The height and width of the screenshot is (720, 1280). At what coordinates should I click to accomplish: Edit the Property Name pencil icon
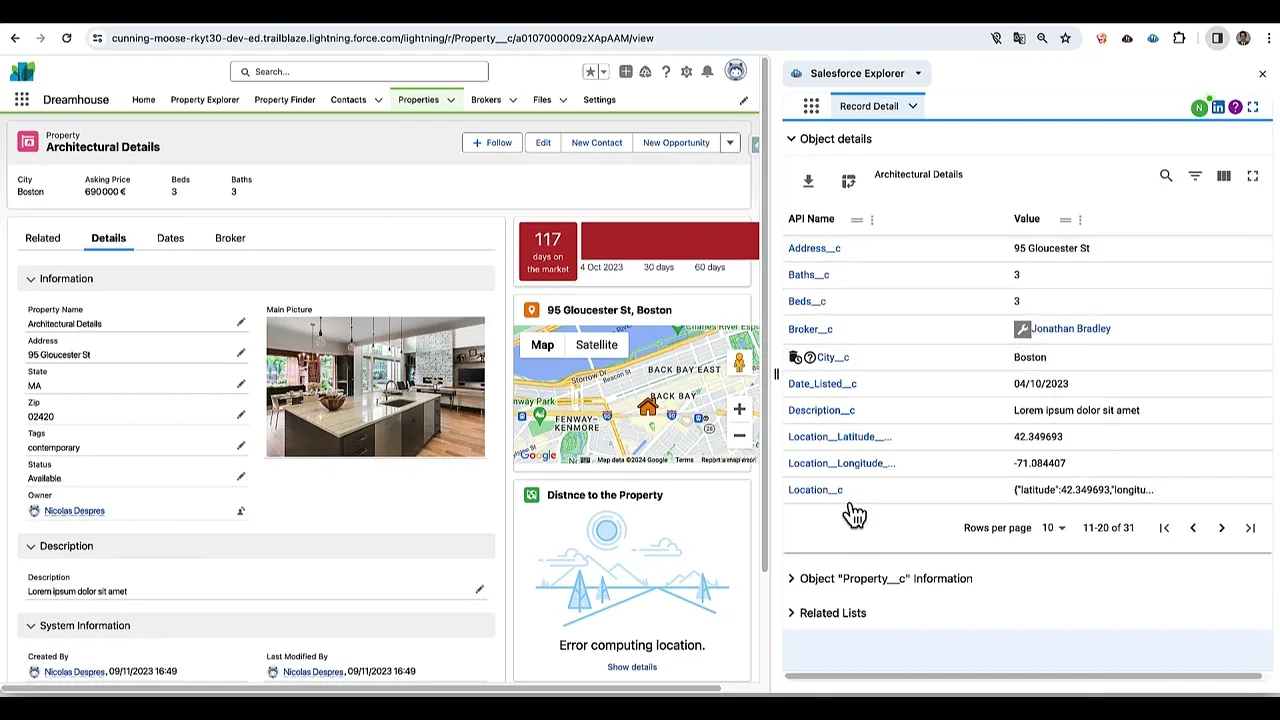pyautogui.click(x=241, y=322)
